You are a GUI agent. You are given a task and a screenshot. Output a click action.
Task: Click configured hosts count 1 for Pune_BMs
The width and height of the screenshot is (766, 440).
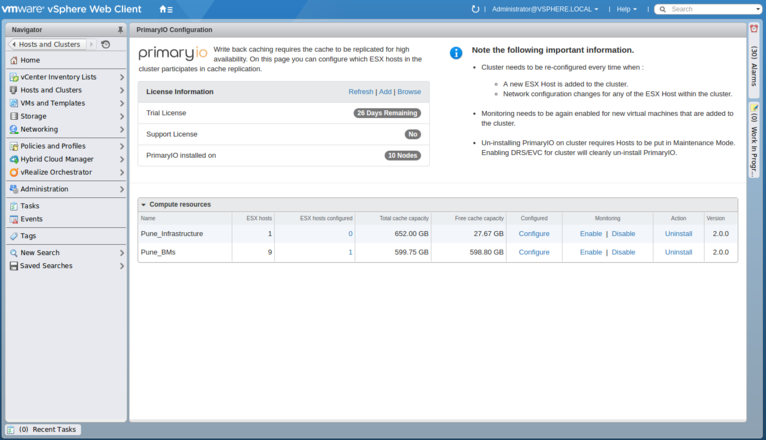coord(350,252)
